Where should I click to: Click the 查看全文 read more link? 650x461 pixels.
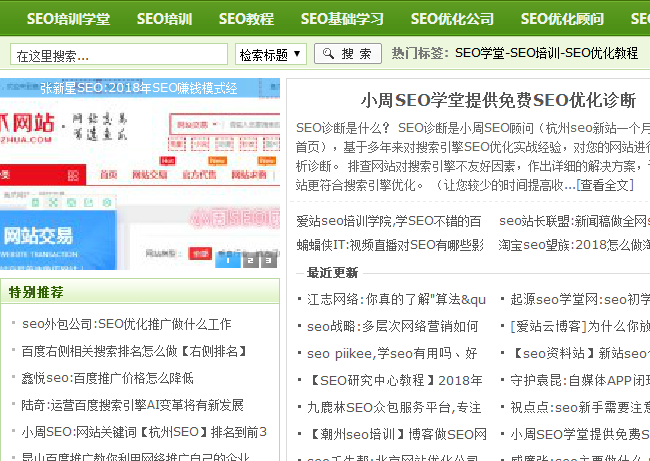pyautogui.click(x=605, y=185)
